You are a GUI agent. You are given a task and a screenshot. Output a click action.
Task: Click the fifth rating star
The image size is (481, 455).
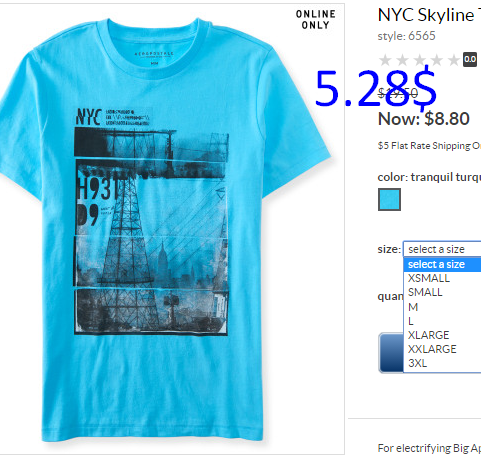click(454, 60)
